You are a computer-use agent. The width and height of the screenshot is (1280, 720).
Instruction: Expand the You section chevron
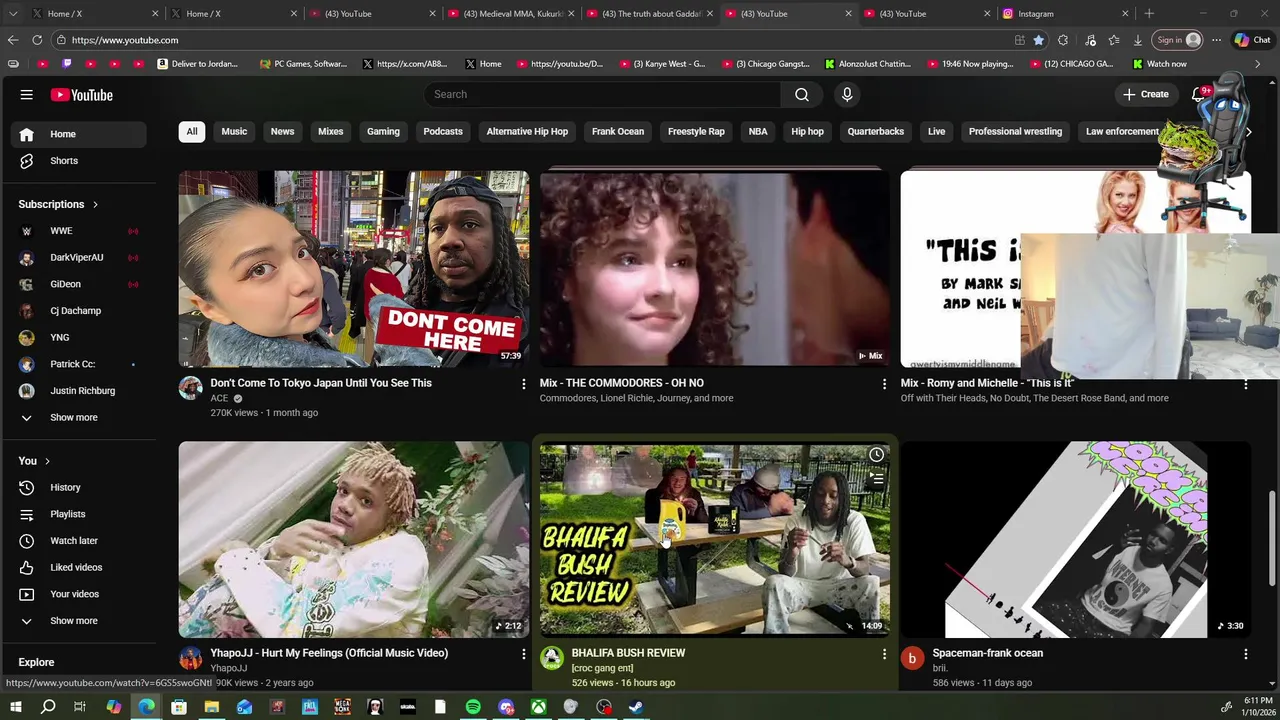pos(49,461)
